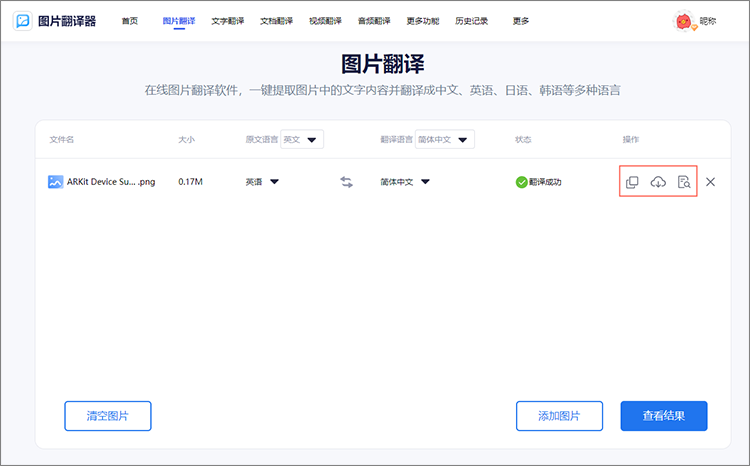Viewport: 750px width, 466px height.
Task: Switch to the 文字翻译 tab
Action: pyautogui.click(x=228, y=21)
